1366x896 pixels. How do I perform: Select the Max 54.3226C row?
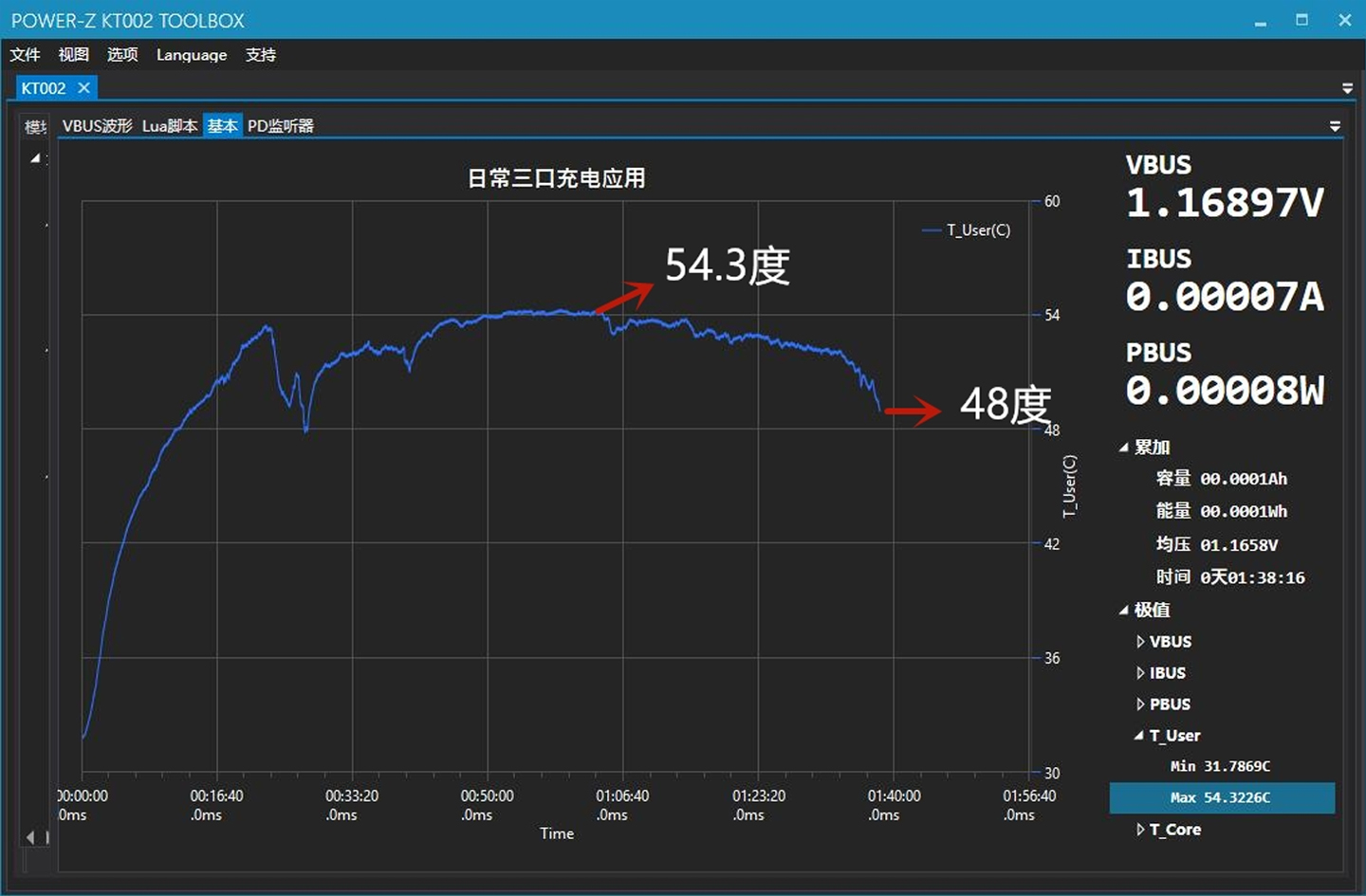[x=1221, y=797]
